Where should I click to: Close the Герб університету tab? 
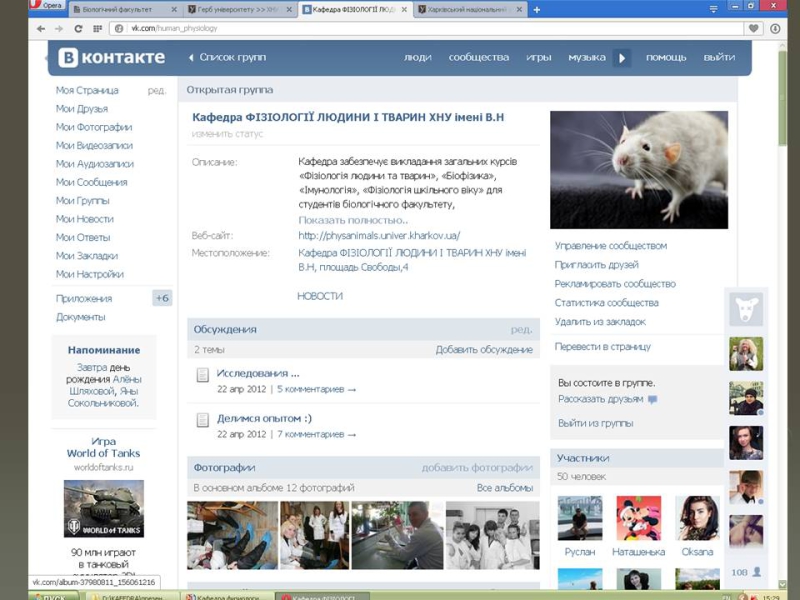coord(289,10)
